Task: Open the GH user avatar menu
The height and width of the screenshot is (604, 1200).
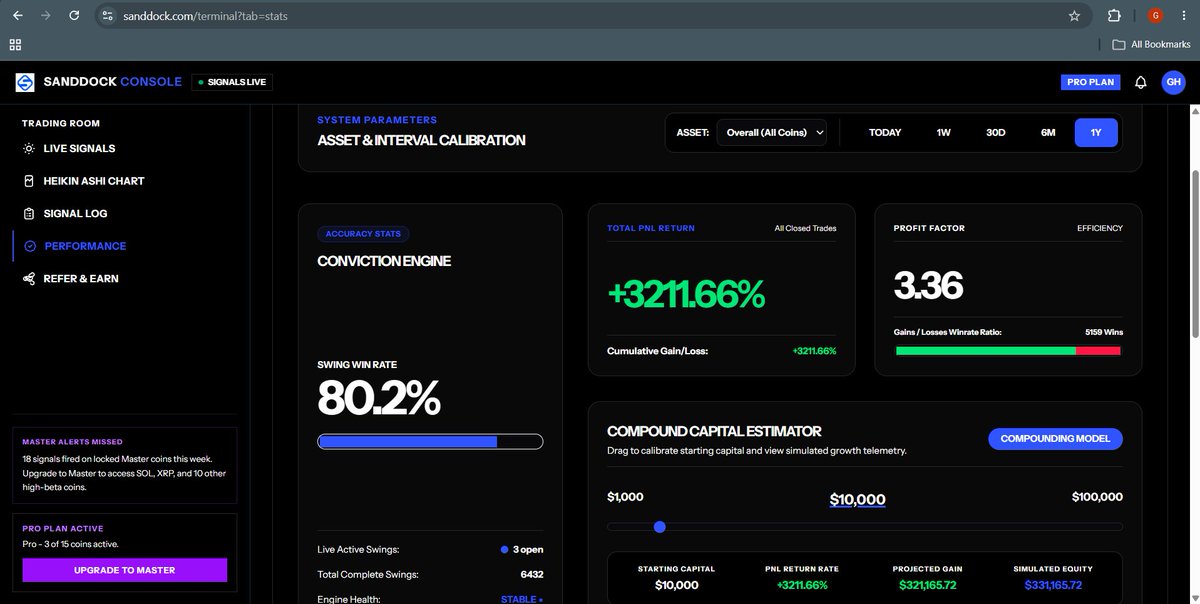Action: tap(1173, 82)
